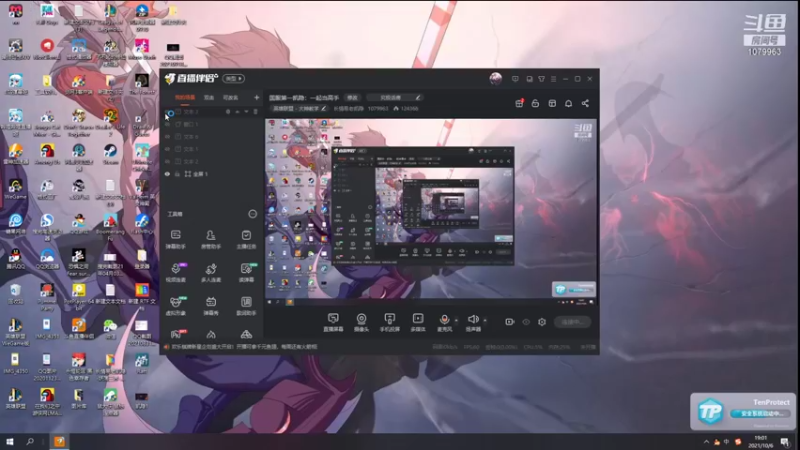This screenshot has height=450, width=800.
Task: Open the 弹幕助手 tool
Action: tap(176, 239)
